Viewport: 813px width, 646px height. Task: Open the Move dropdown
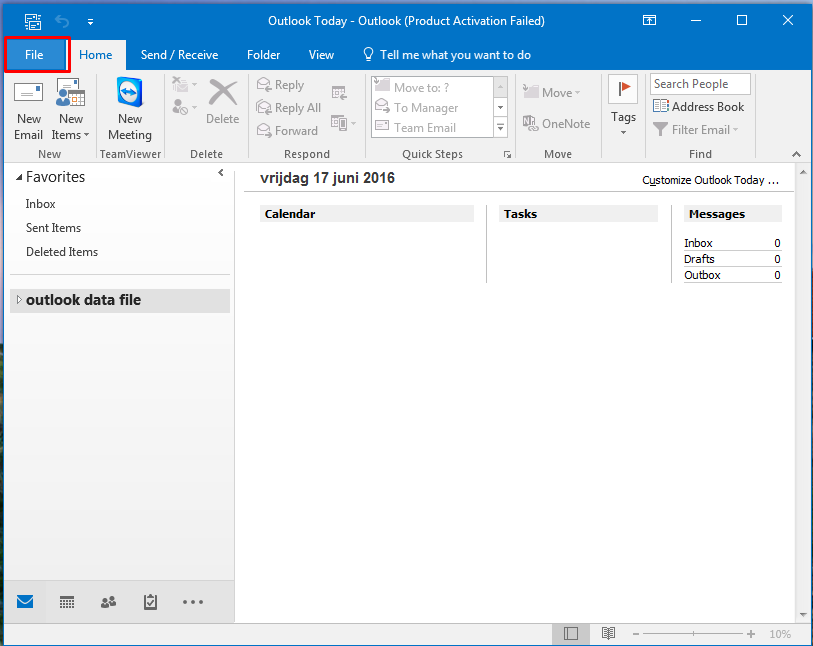click(552, 92)
